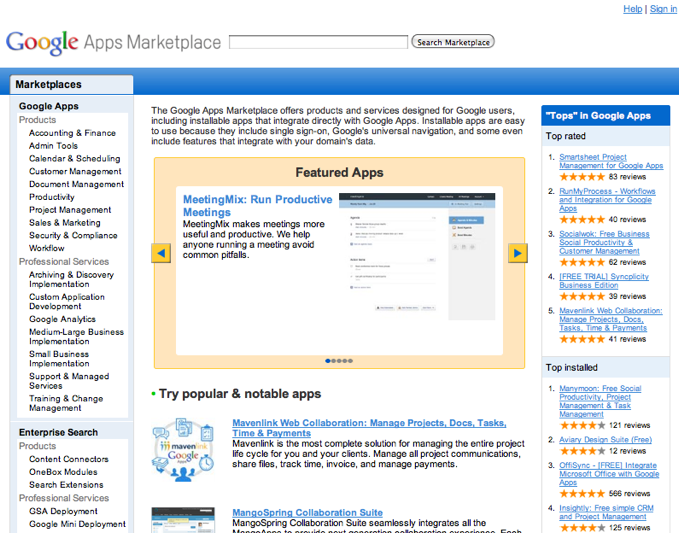The width and height of the screenshot is (679, 533).
Task: Open Medium-Large Business Implementation services
Action: (x=76, y=336)
